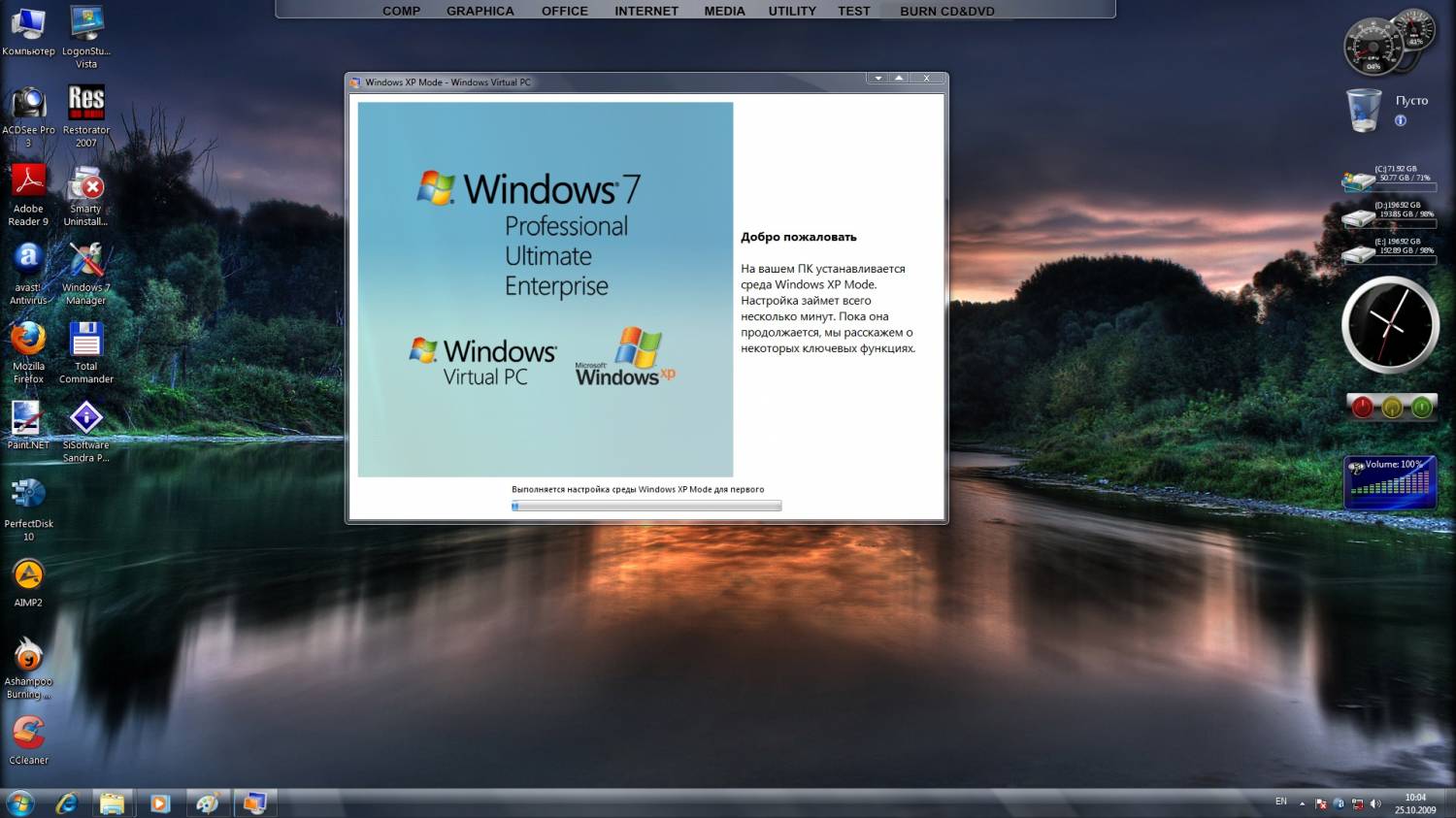1456x818 pixels.
Task: Click the Volume 100% gadget
Action: click(x=1390, y=483)
